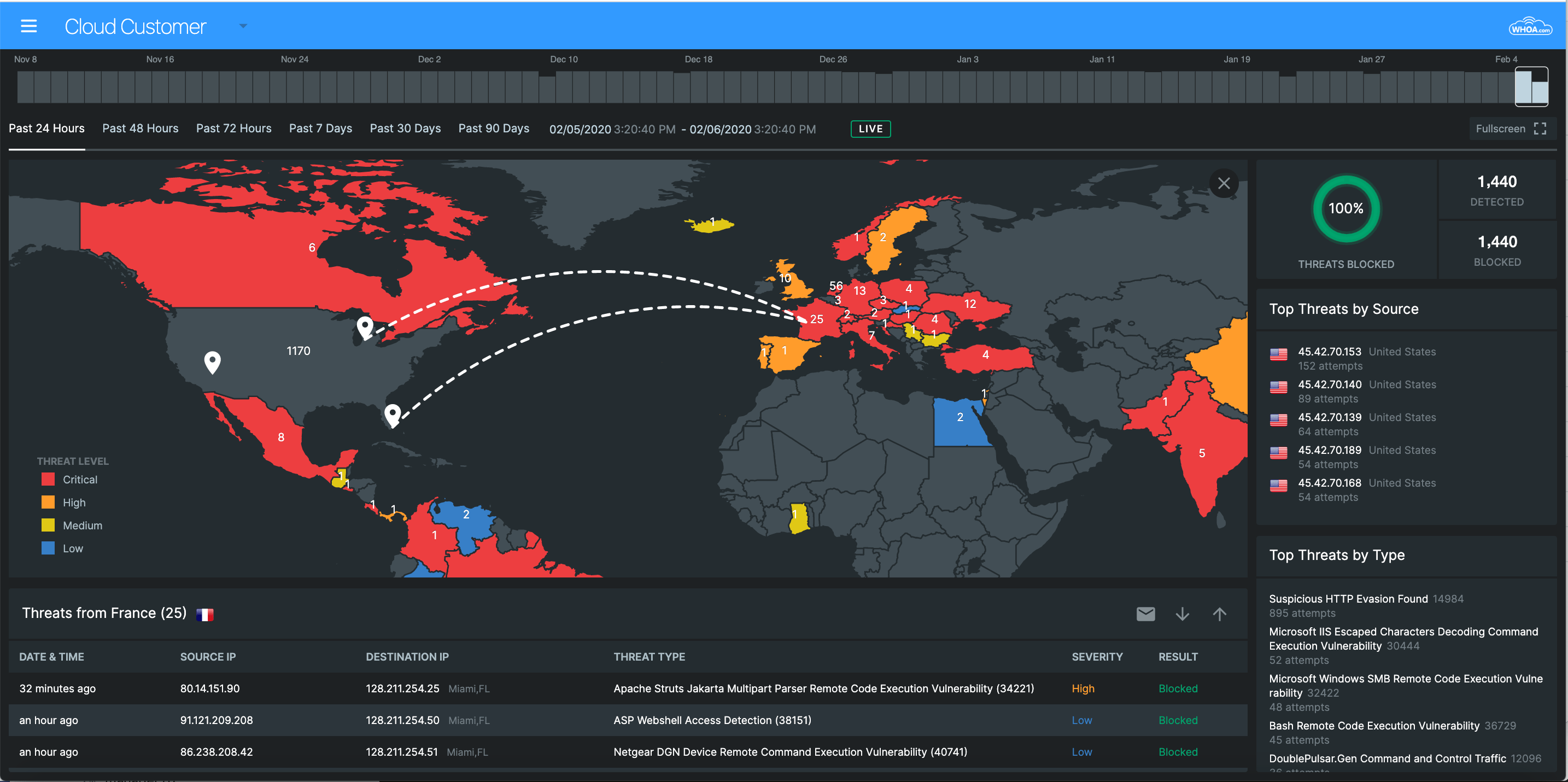Select the Past 24 Hours tab
The width and height of the screenshot is (1568, 782).
46,128
